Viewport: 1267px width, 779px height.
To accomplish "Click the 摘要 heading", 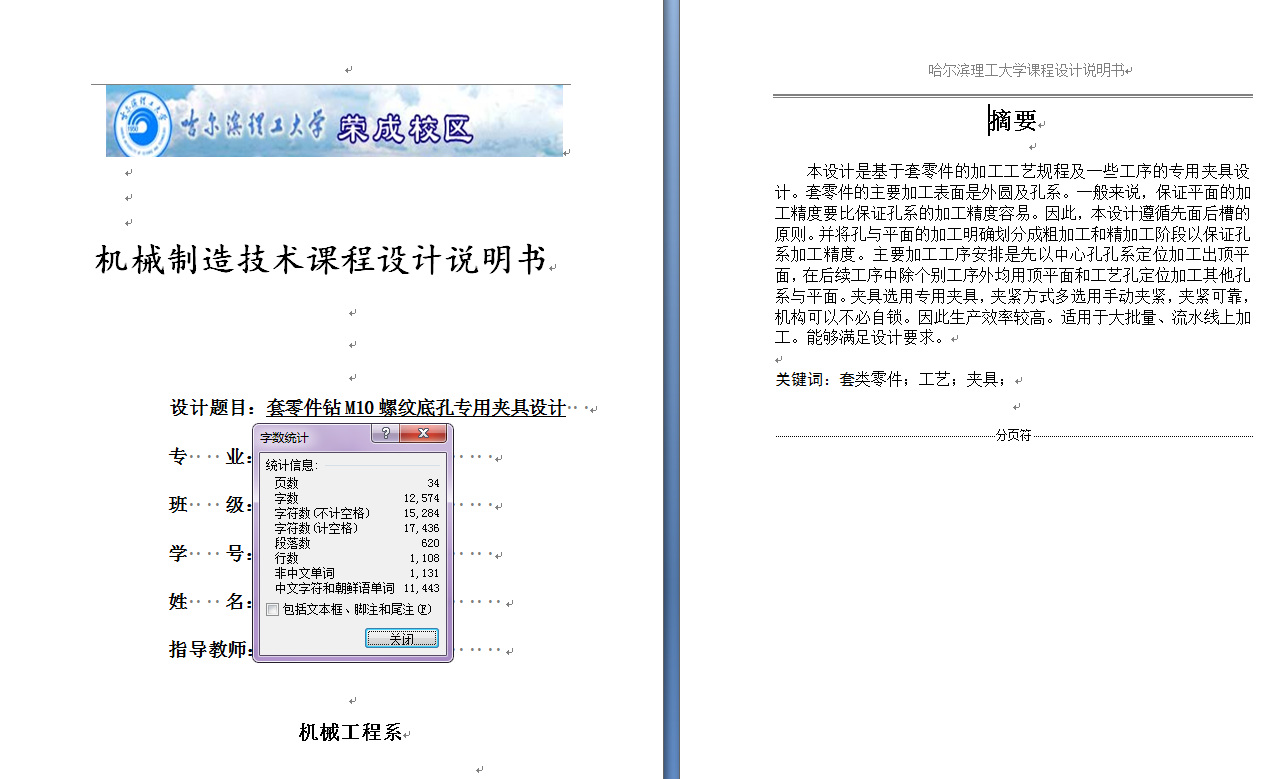I will click(x=1013, y=121).
